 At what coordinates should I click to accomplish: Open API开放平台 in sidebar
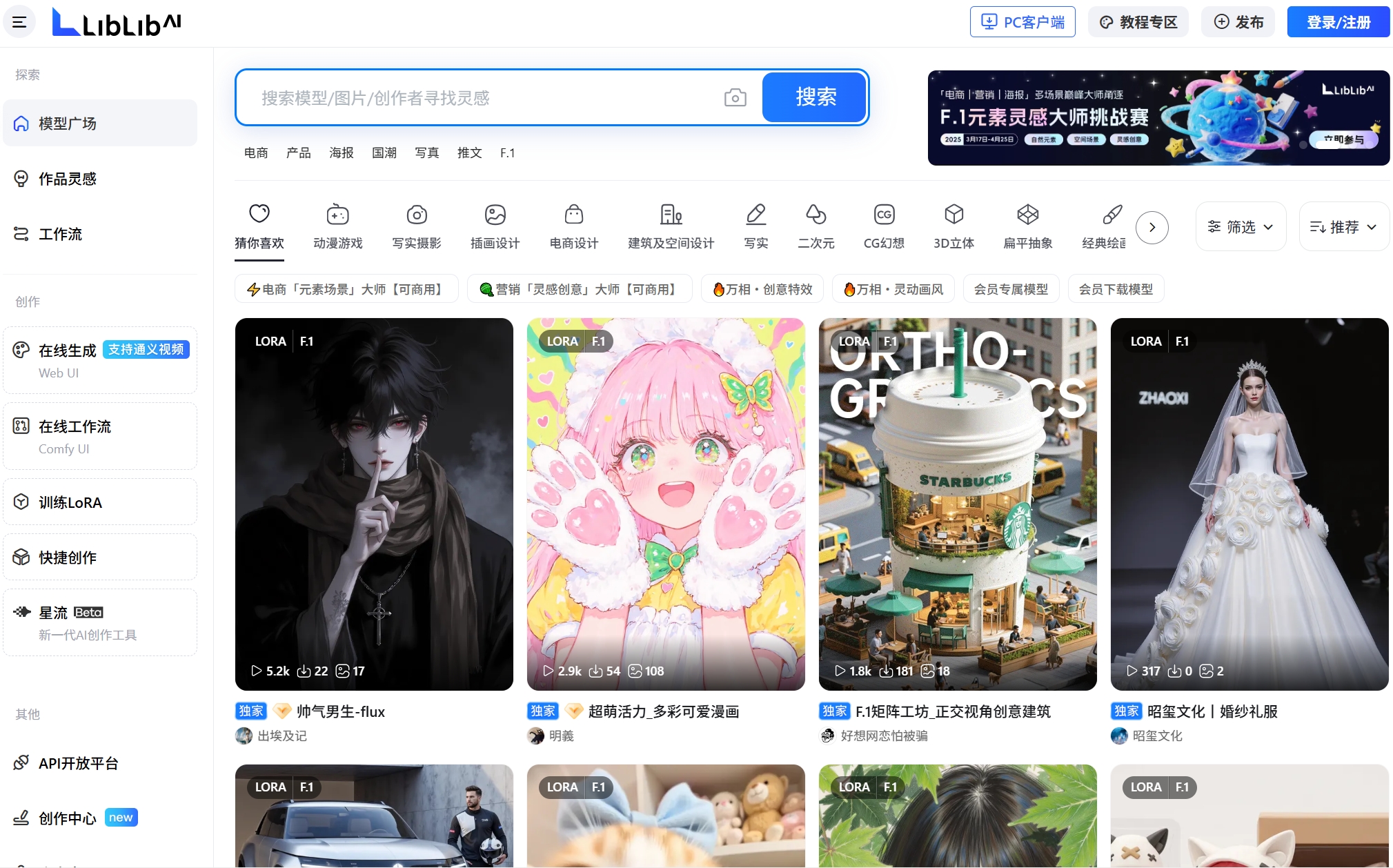click(x=100, y=763)
